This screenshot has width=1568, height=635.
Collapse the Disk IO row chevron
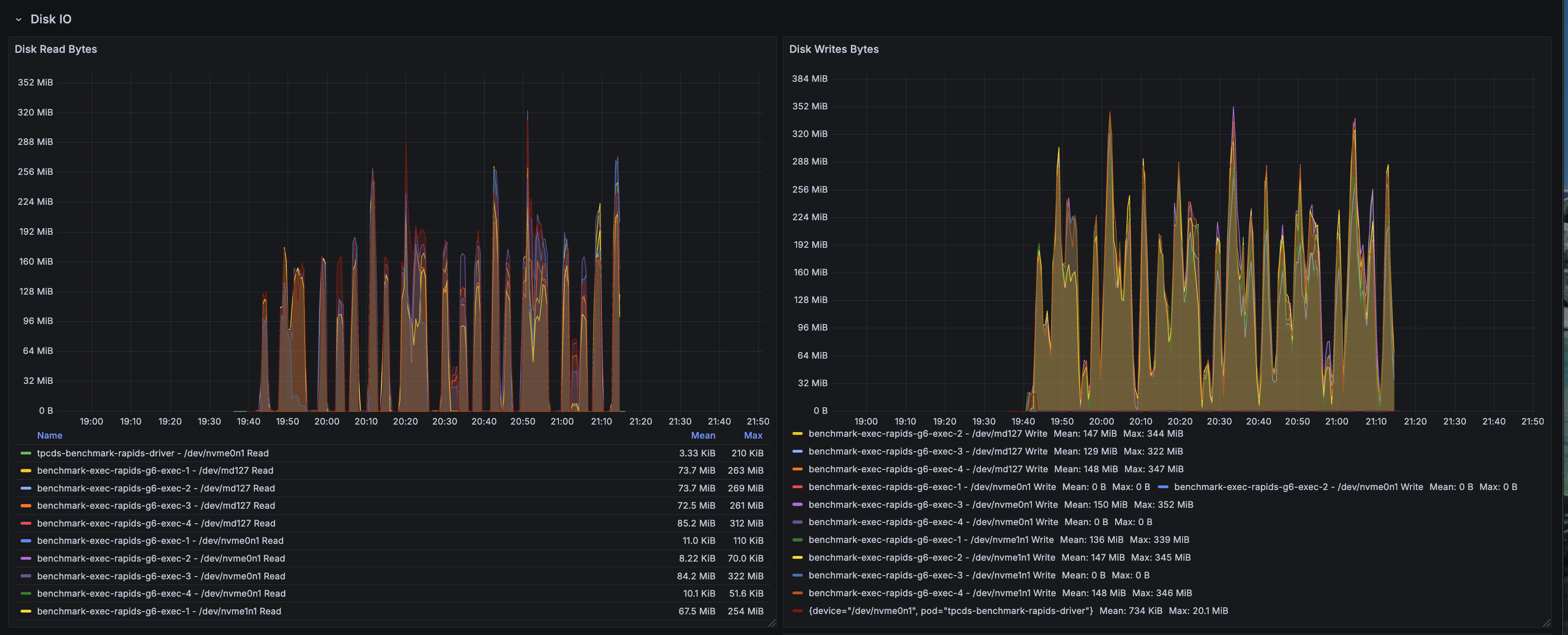[18, 20]
